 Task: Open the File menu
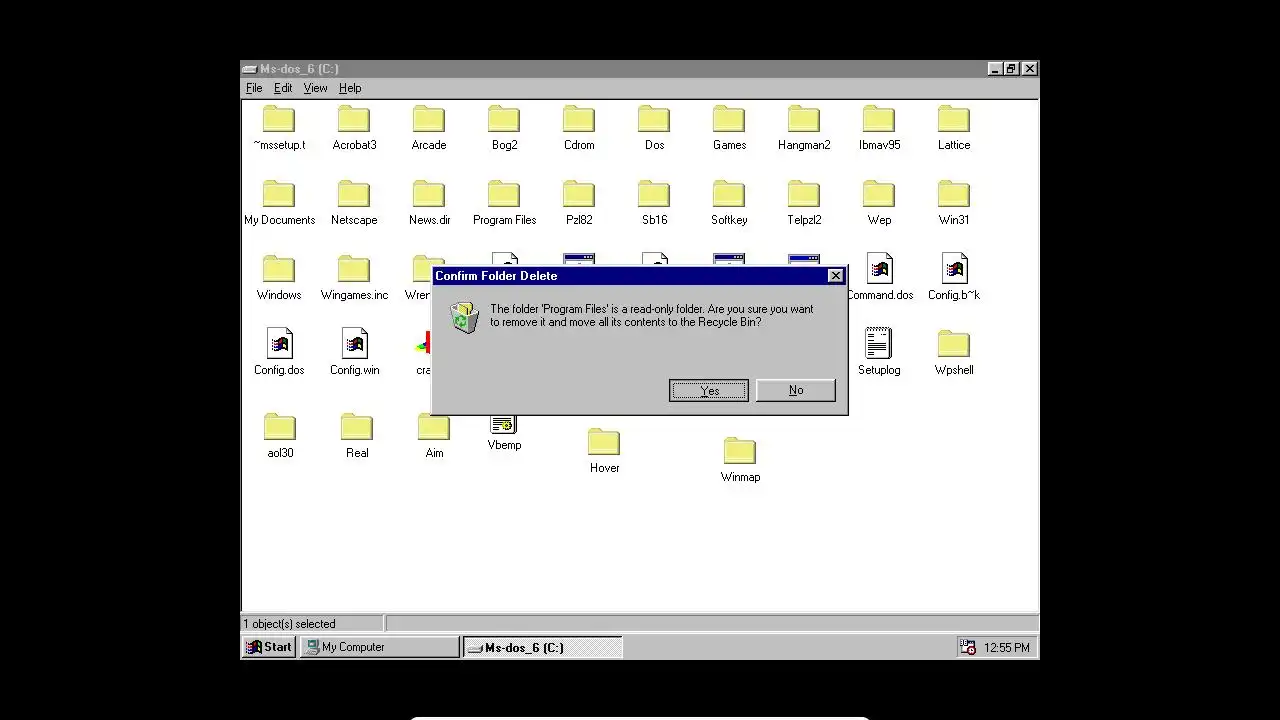click(254, 88)
